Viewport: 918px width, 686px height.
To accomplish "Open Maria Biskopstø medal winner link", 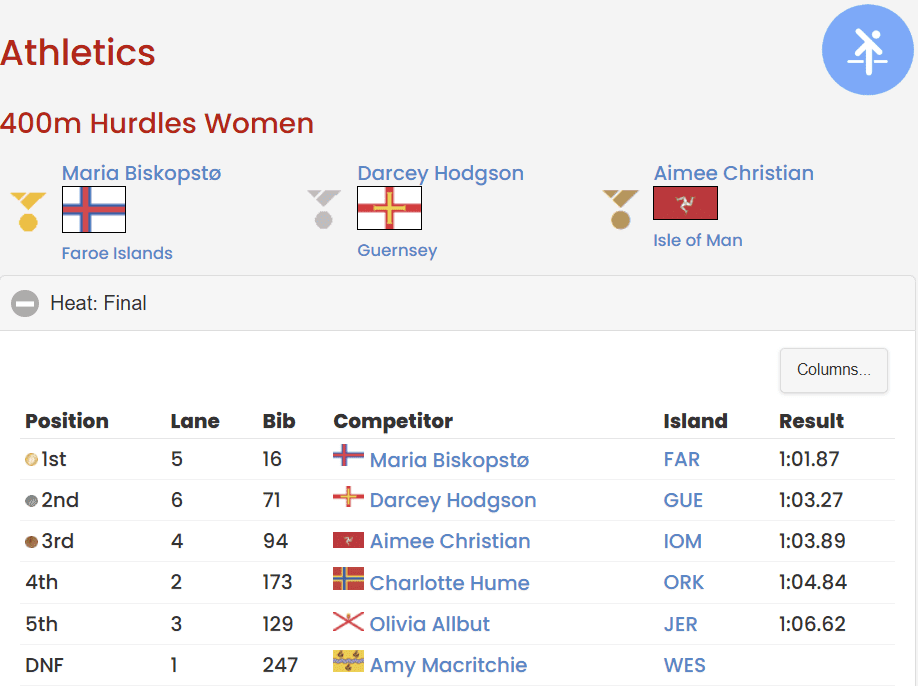I will (141, 173).
